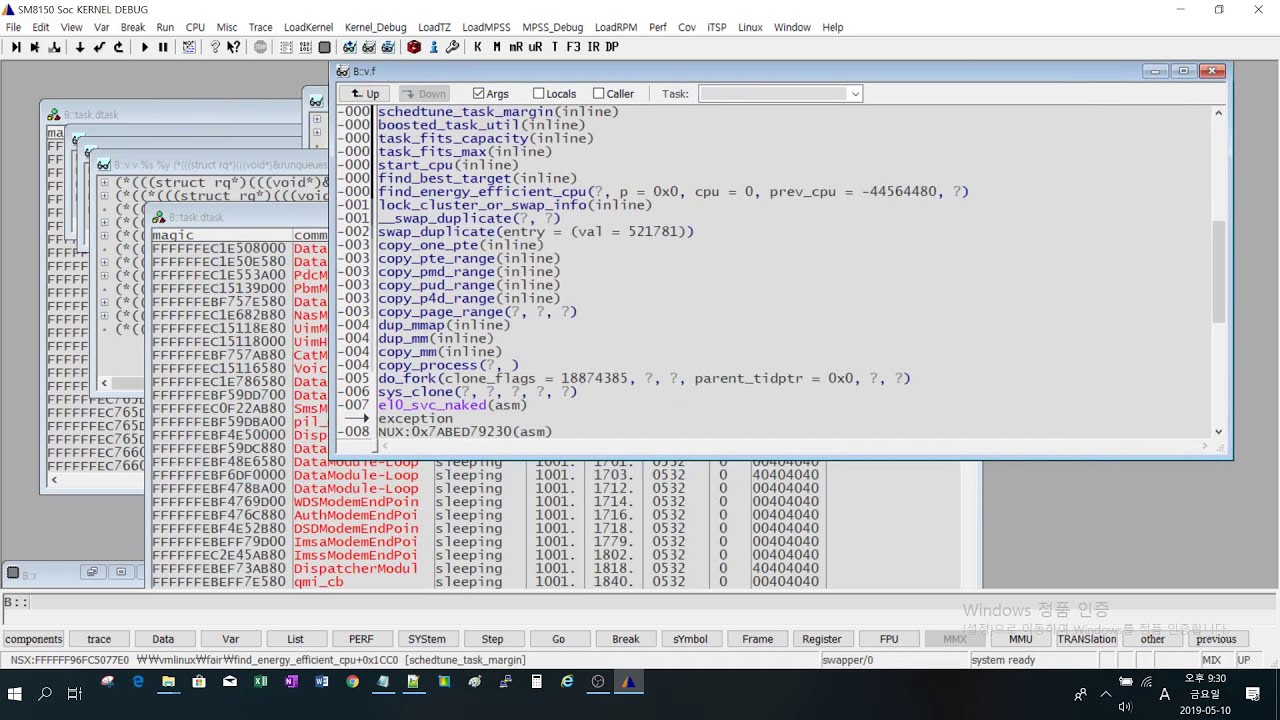Click the Diverge step toolbar icon
This screenshot has height=720, width=1280.
pos(54,47)
